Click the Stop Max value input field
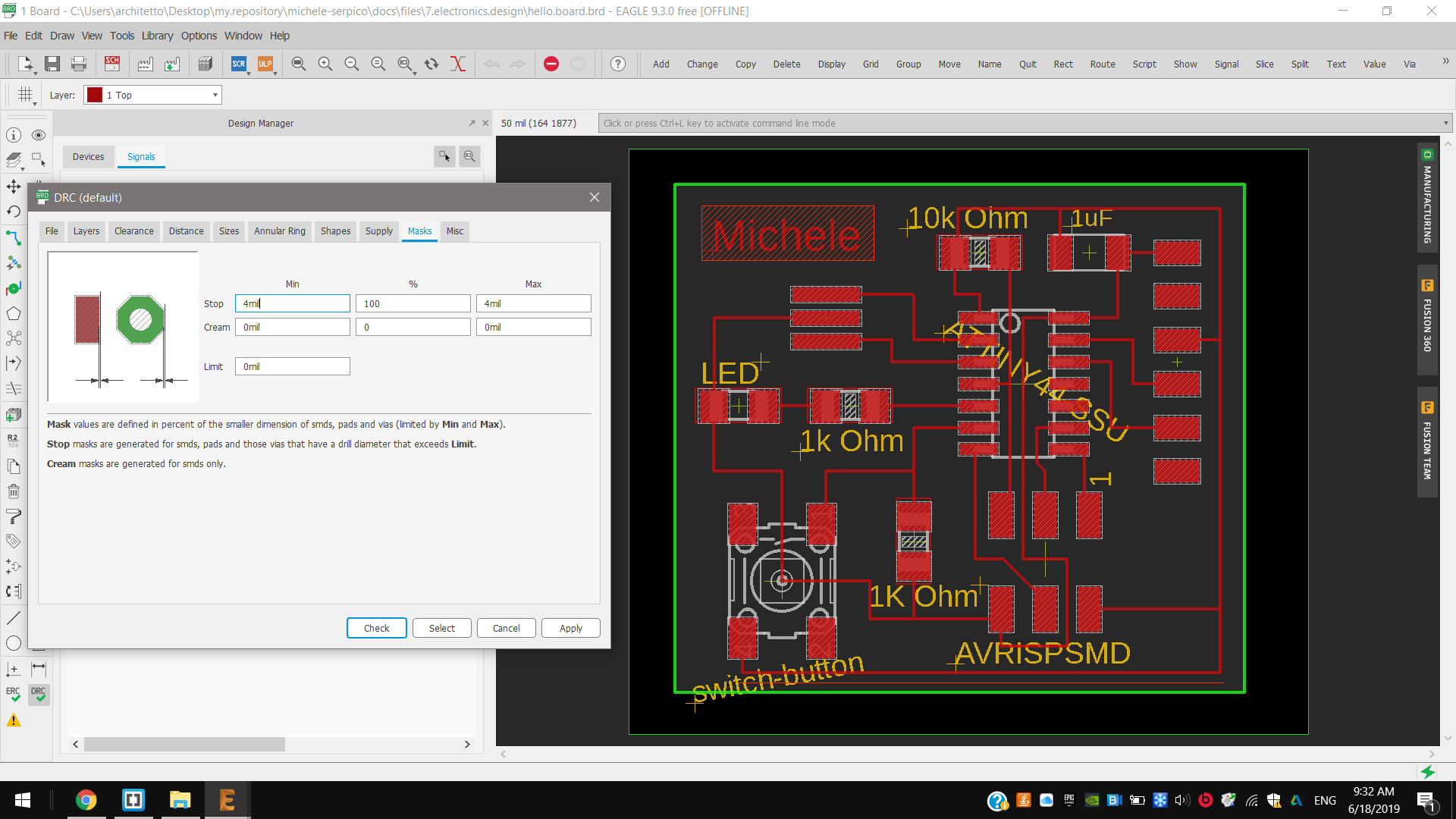 (533, 303)
